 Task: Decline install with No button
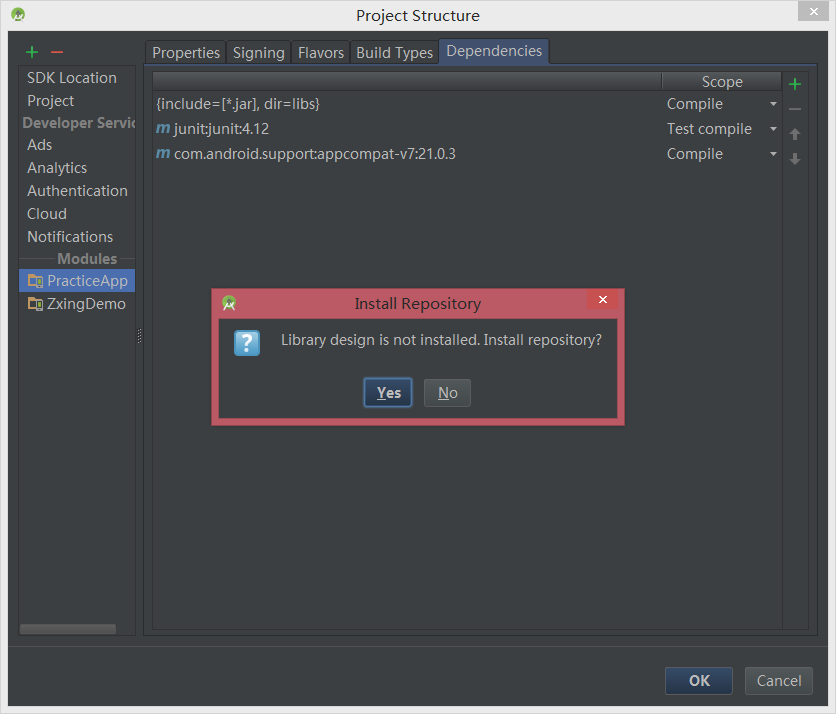[447, 393]
